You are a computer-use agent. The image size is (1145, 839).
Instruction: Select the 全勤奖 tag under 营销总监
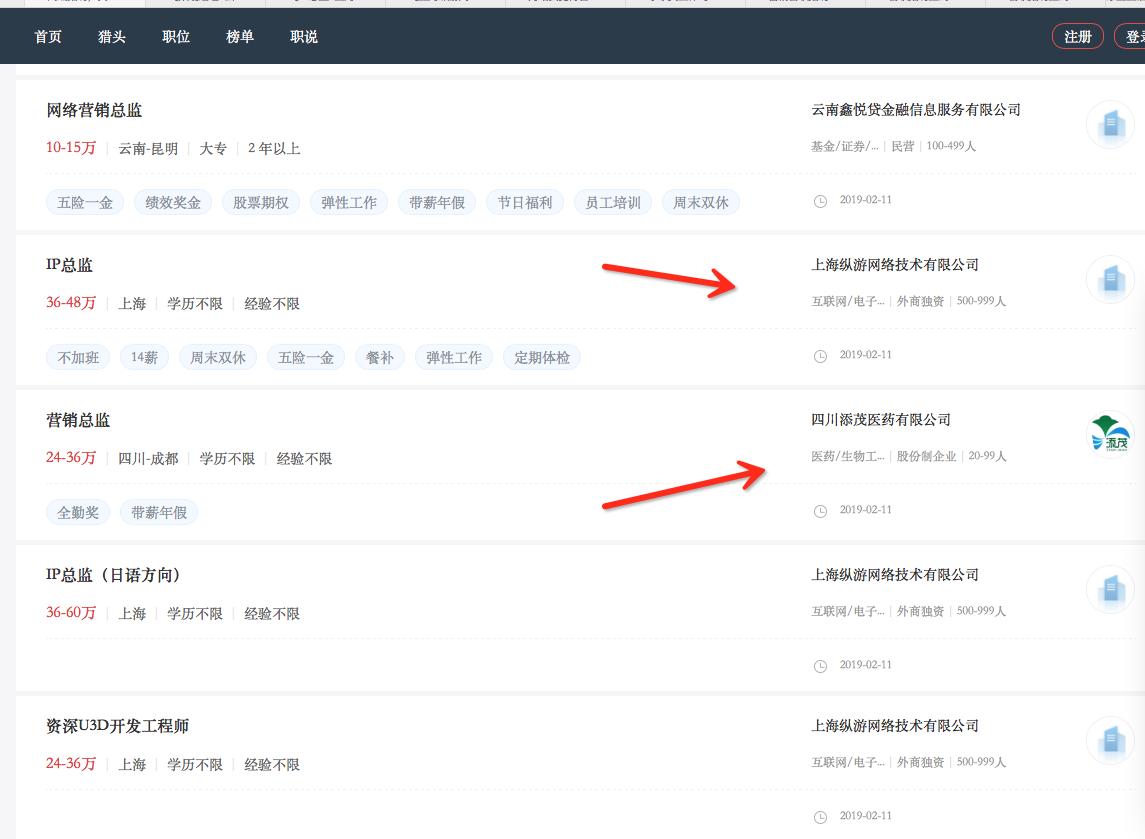77,511
